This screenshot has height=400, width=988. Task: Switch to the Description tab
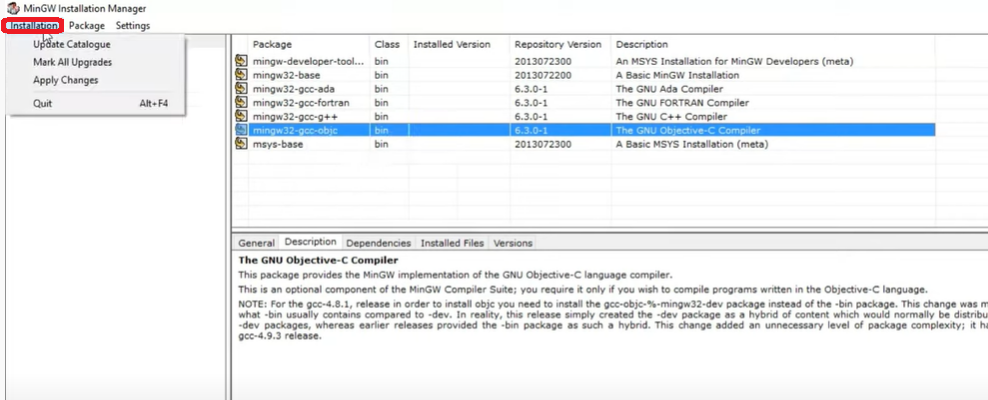click(x=310, y=242)
